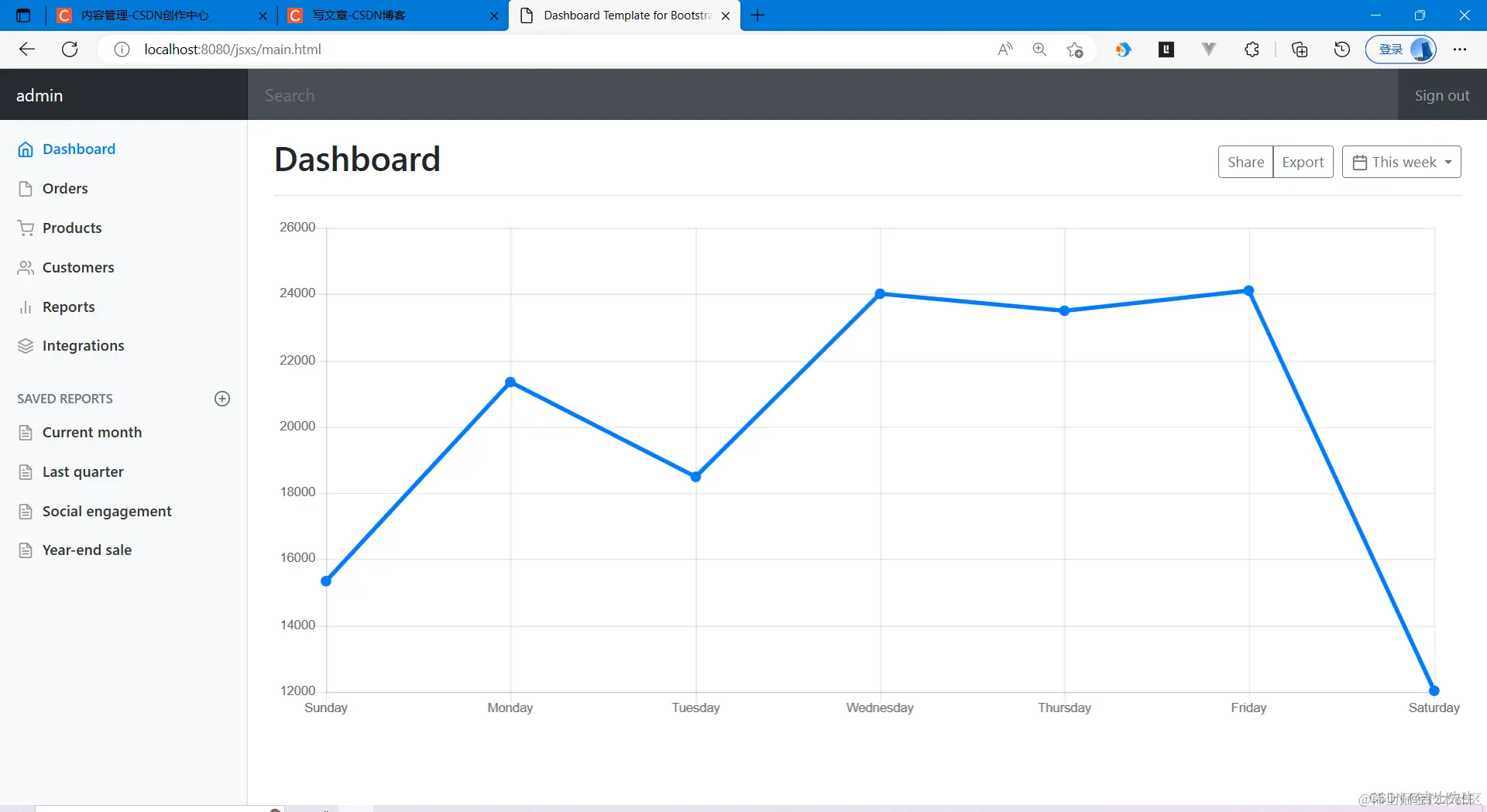
Task: Open the browser extensions puzzle icon
Action: coord(1252,50)
